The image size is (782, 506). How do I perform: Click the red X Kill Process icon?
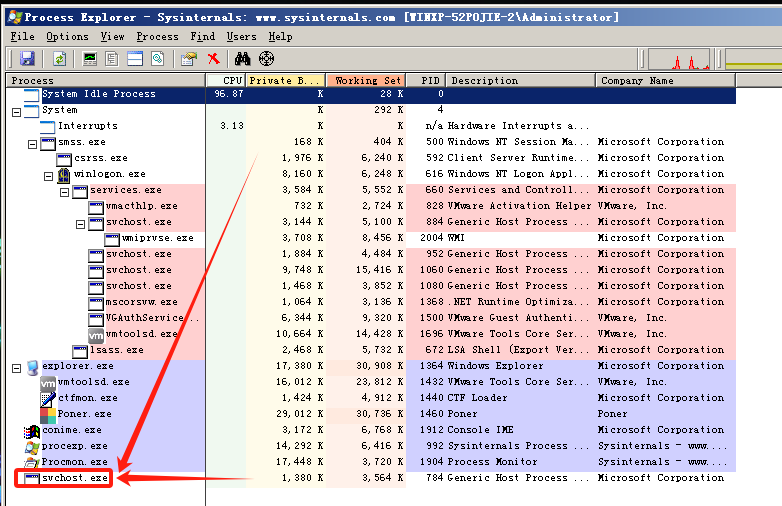click(x=213, y=59)
